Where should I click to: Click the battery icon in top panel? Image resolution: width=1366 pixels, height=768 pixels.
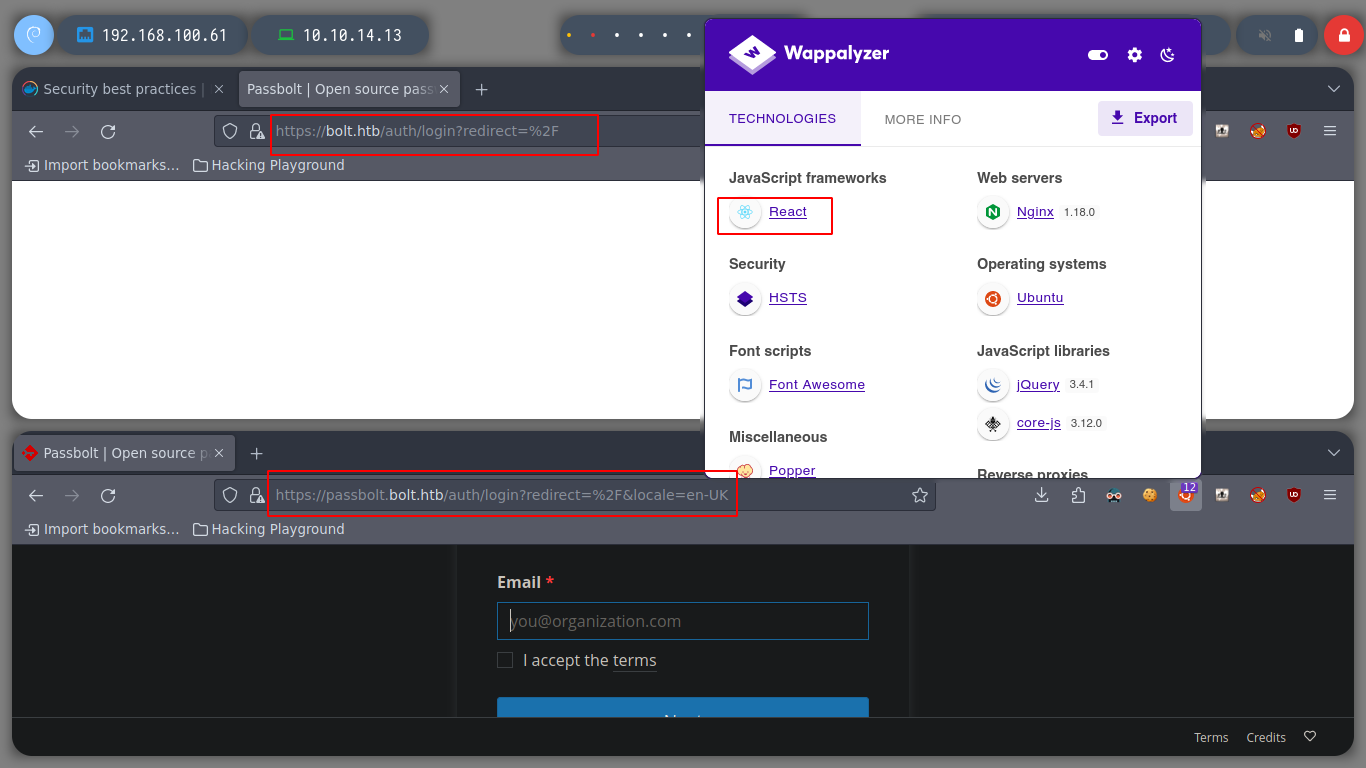pyautogui.click(x=1299, y=35)
